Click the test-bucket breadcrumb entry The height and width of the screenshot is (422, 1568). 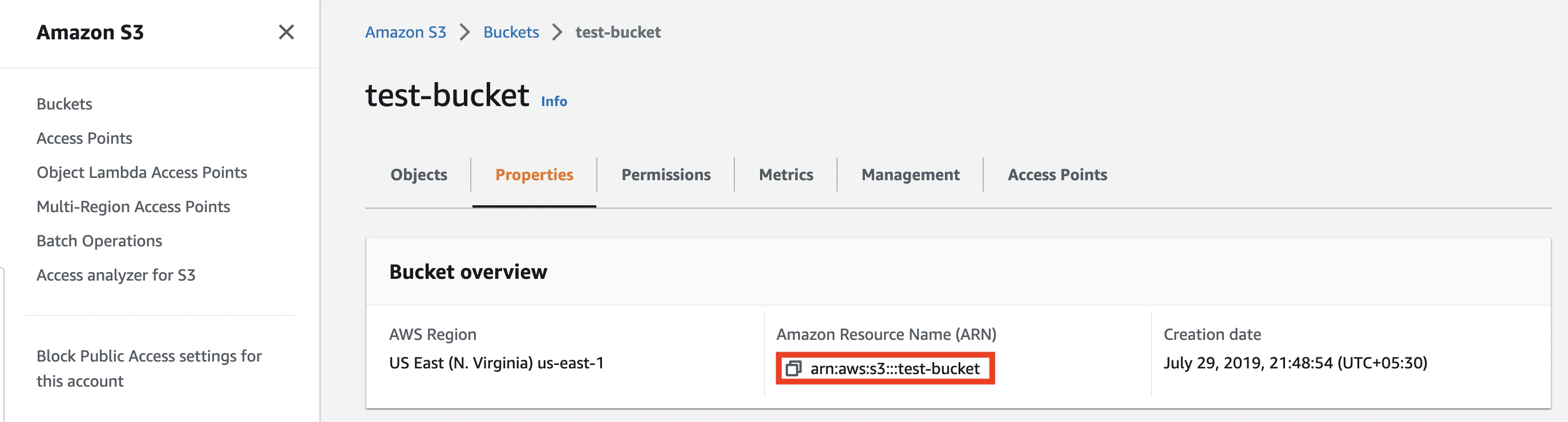click(x=617, y=31)
